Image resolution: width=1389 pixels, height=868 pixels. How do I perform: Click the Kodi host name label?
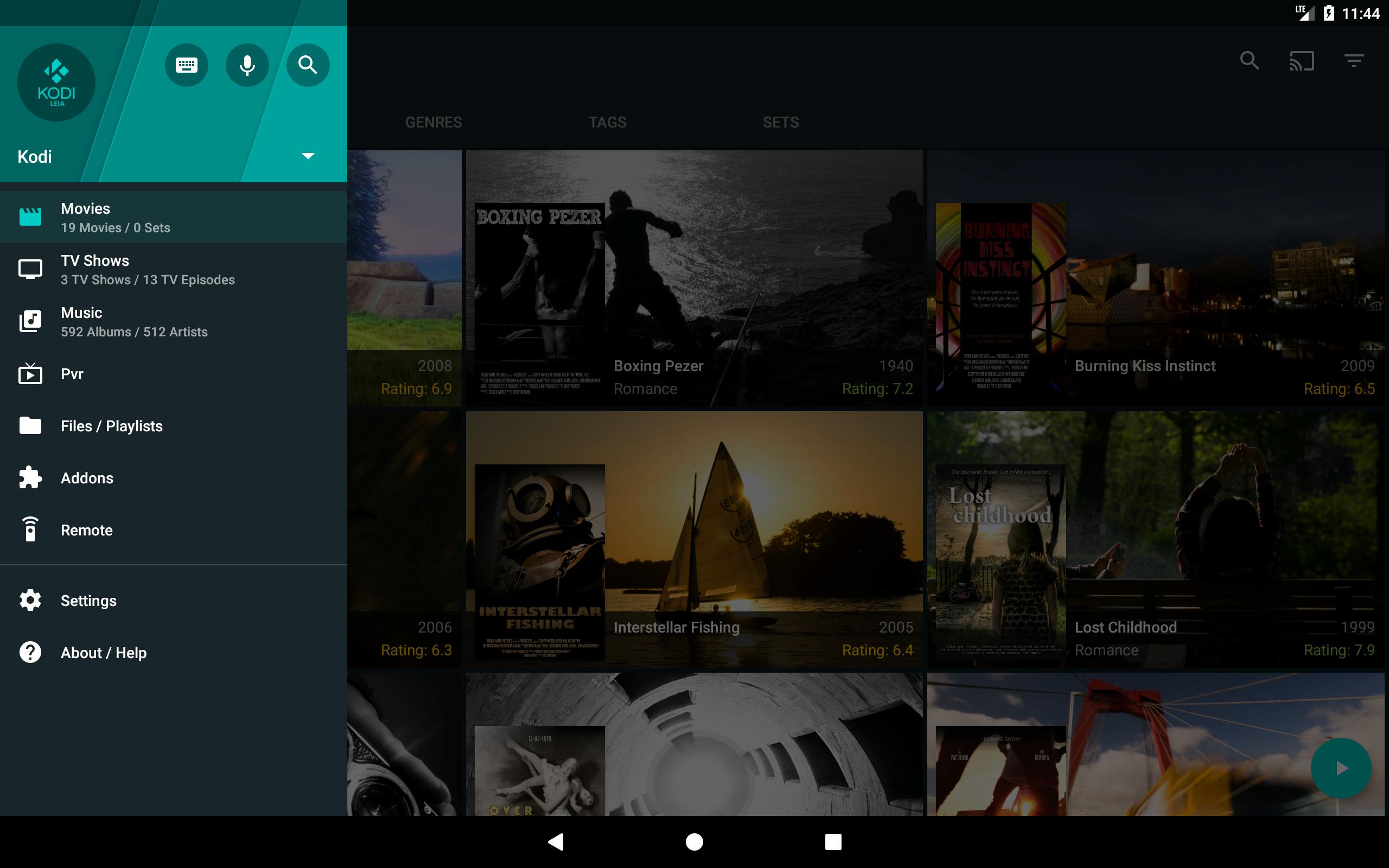coord(34,156)
